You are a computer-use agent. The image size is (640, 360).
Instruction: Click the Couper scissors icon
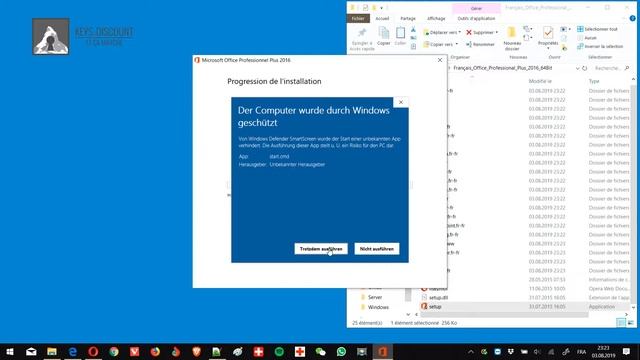413,30
